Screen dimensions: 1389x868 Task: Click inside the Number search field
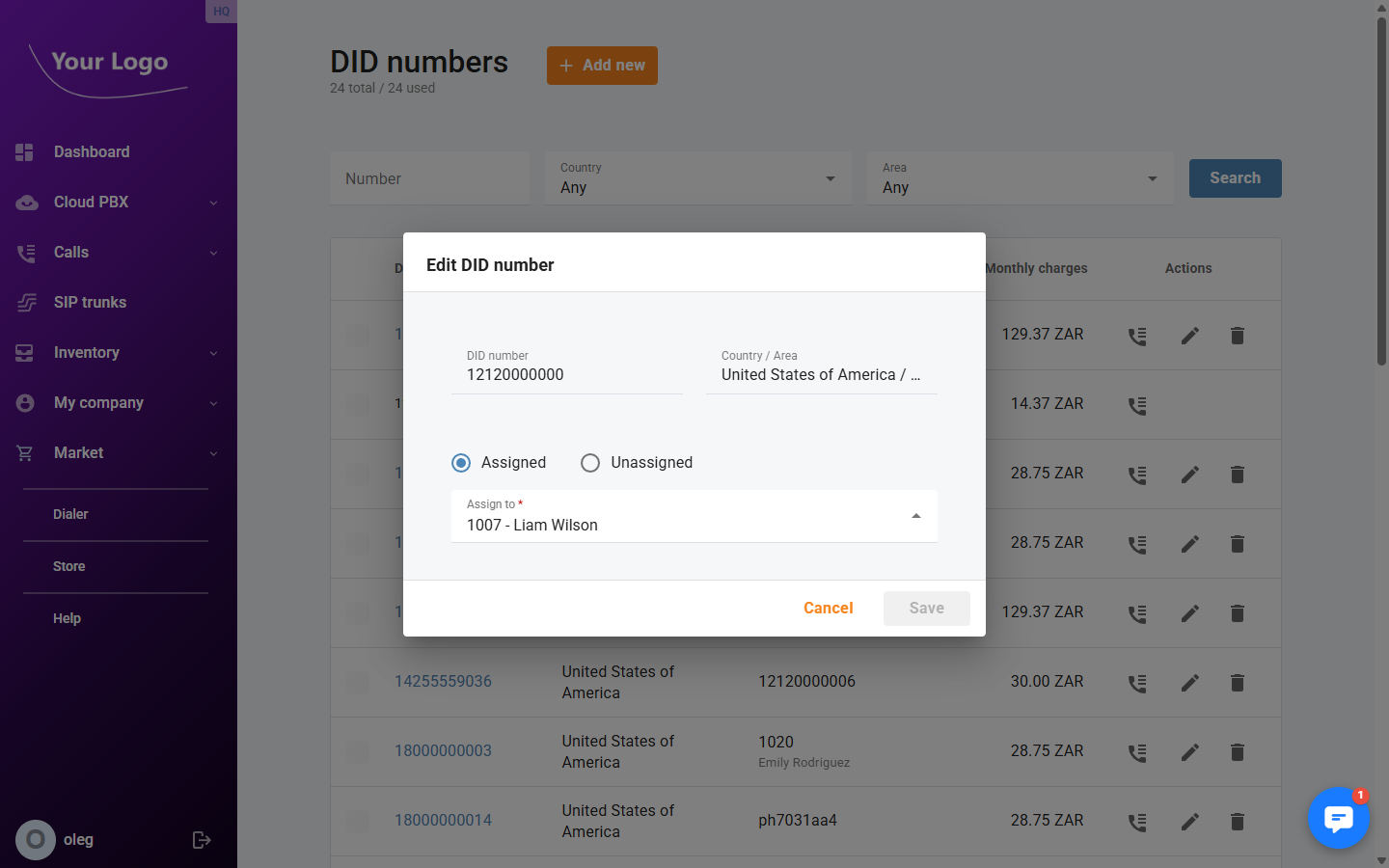click(x=429, y=178)
